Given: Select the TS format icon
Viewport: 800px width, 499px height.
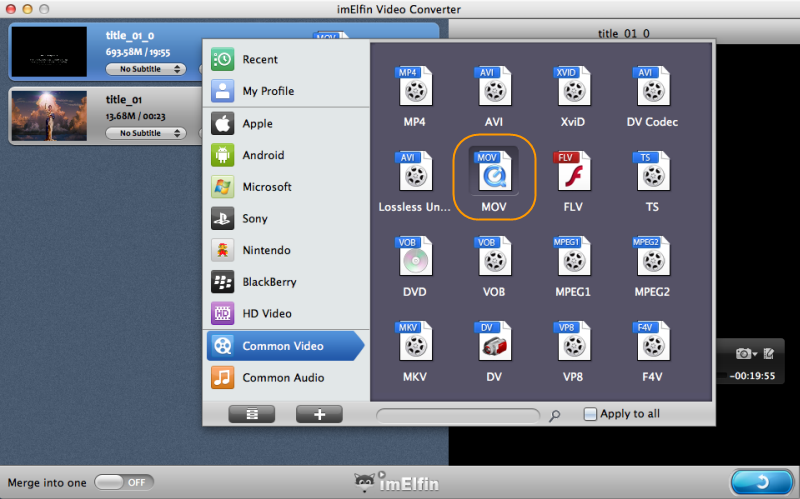Looking at the screenshot, I should pyautogui.click(x=652, y=172).
